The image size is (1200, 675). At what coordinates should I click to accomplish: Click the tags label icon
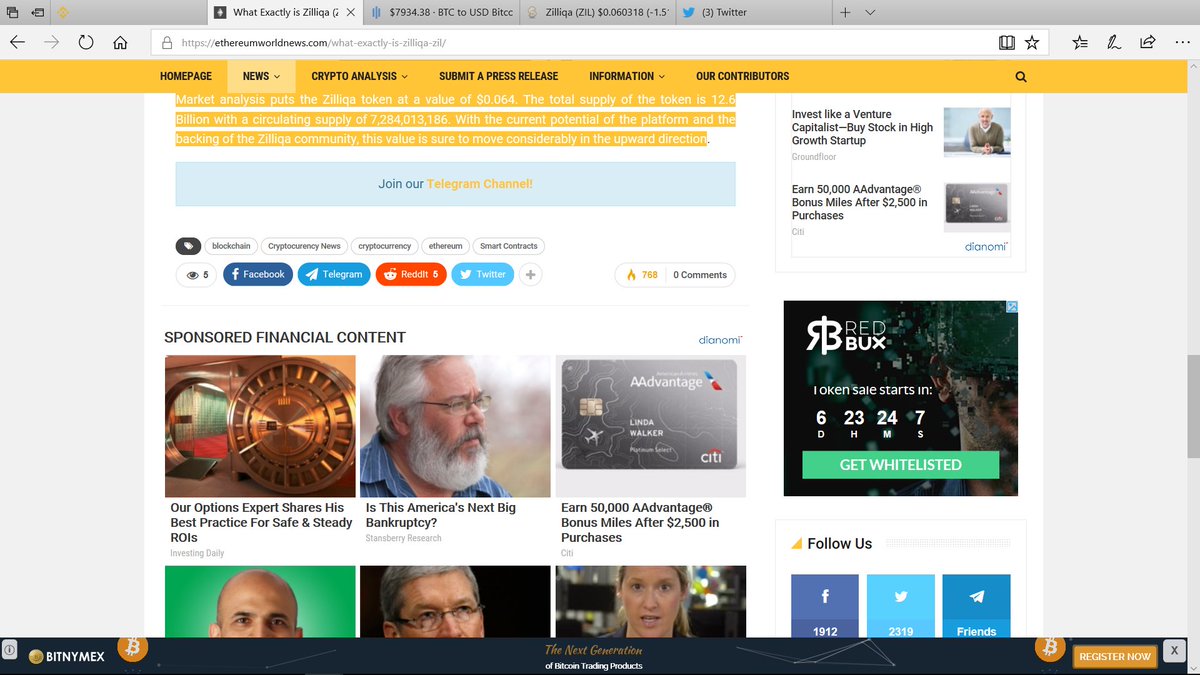click(188, 246)
